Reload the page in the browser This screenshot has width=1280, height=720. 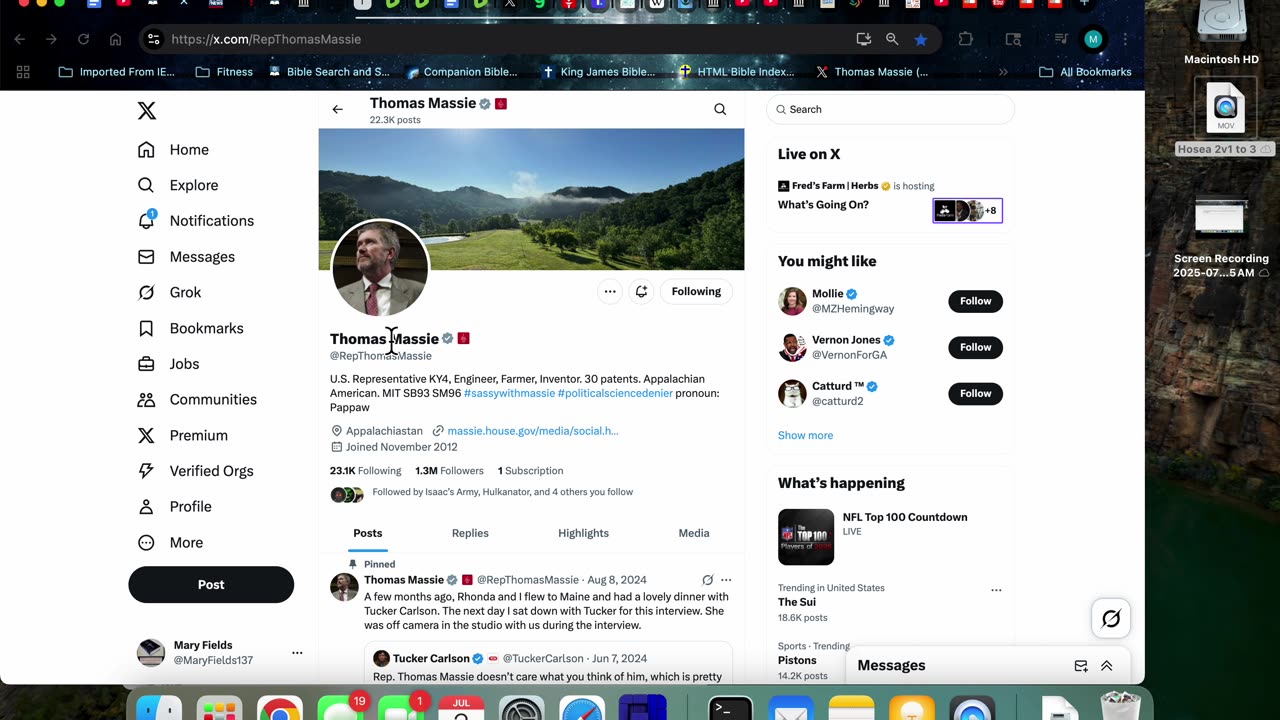(84, 39)
